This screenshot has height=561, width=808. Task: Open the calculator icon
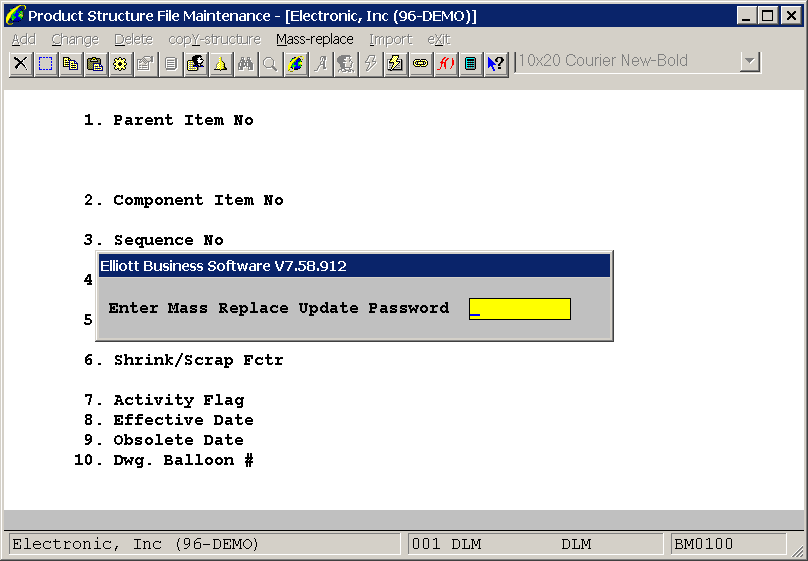point(470,64)
